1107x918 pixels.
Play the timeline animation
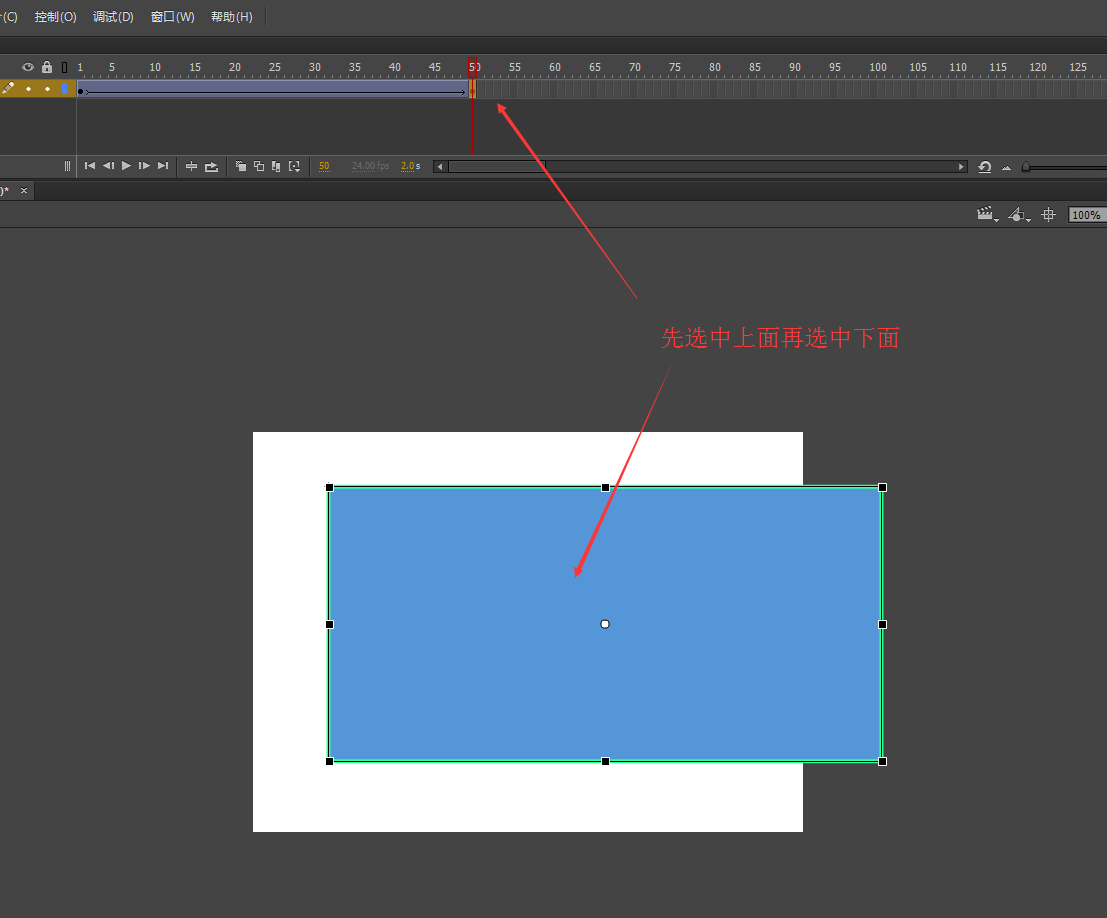(x=126, y=166)
